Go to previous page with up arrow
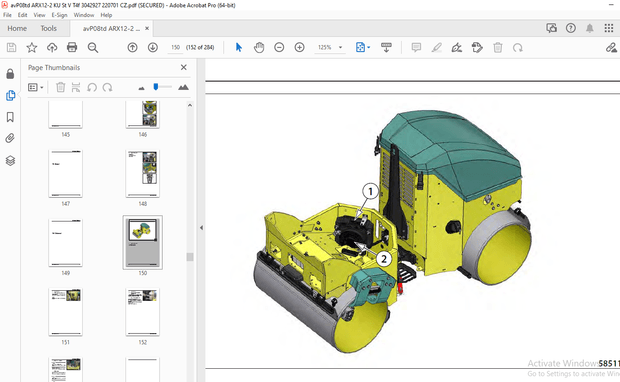The height and width of the screenshot is (382, 620). click(x=132, y=47)
